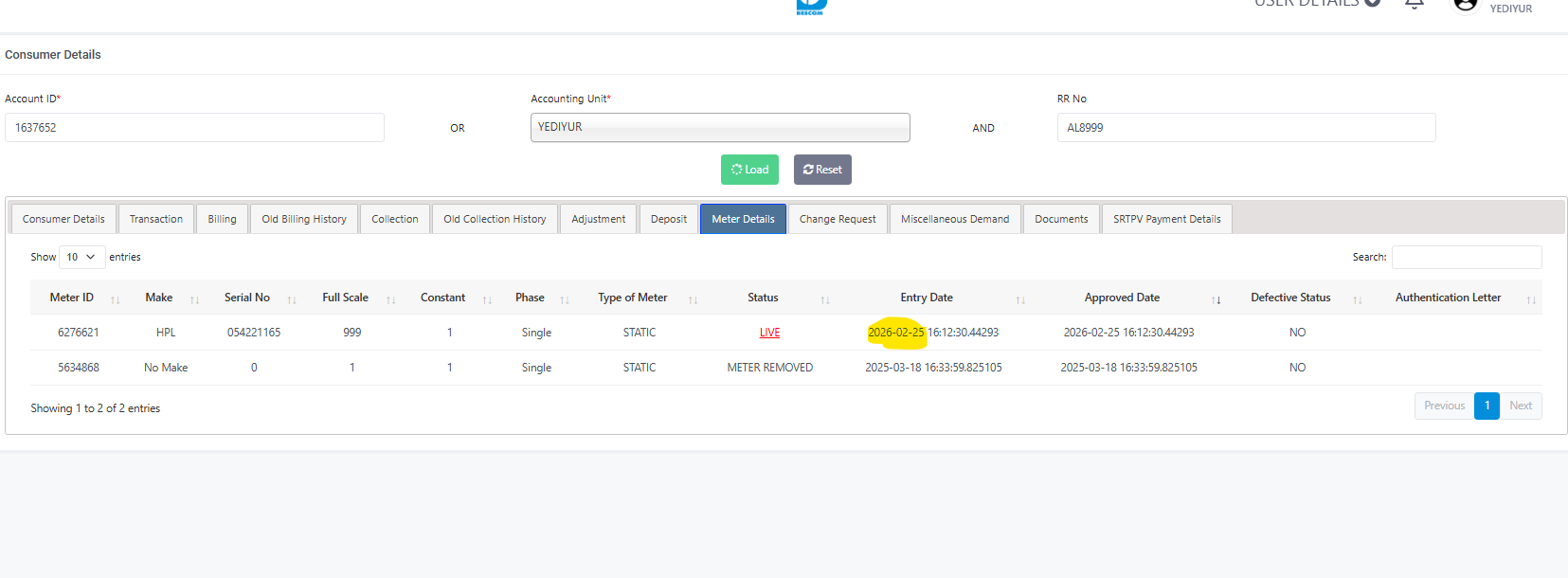
Task: Sort by Entry Date column arrows
Action: [1020, 299]
